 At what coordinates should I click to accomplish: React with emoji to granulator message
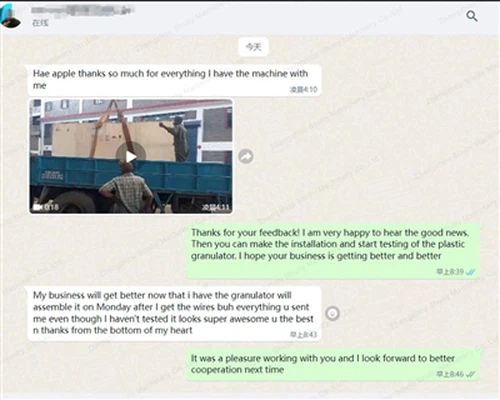[x=332, y=313]
